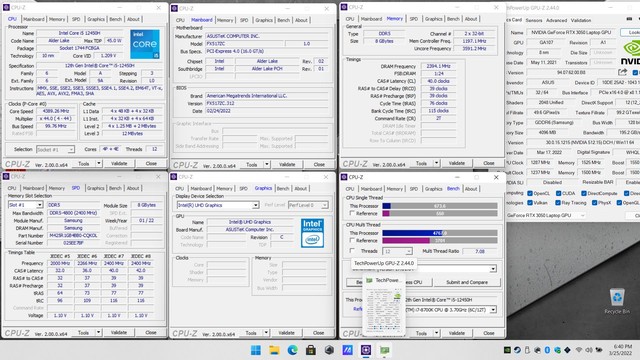Enable the Threads checkbox in Bench window

(352, 251)
